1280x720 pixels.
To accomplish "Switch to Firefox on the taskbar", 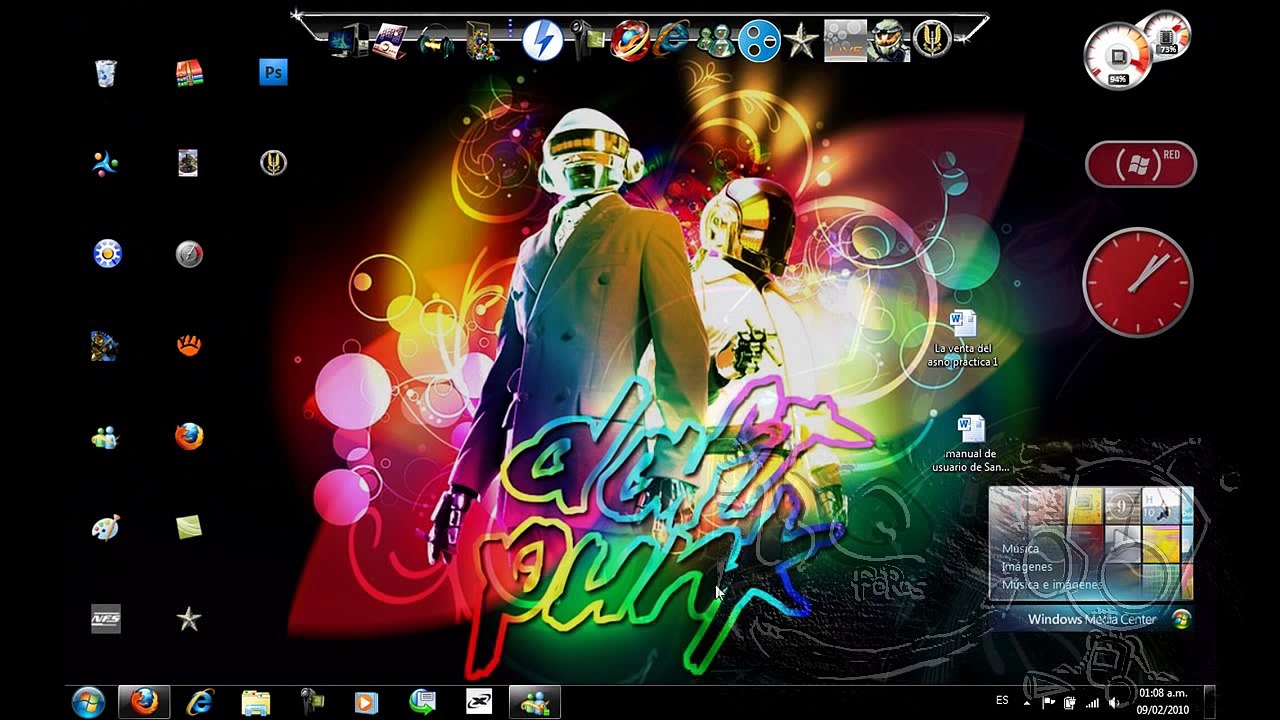I will point(144,702).
